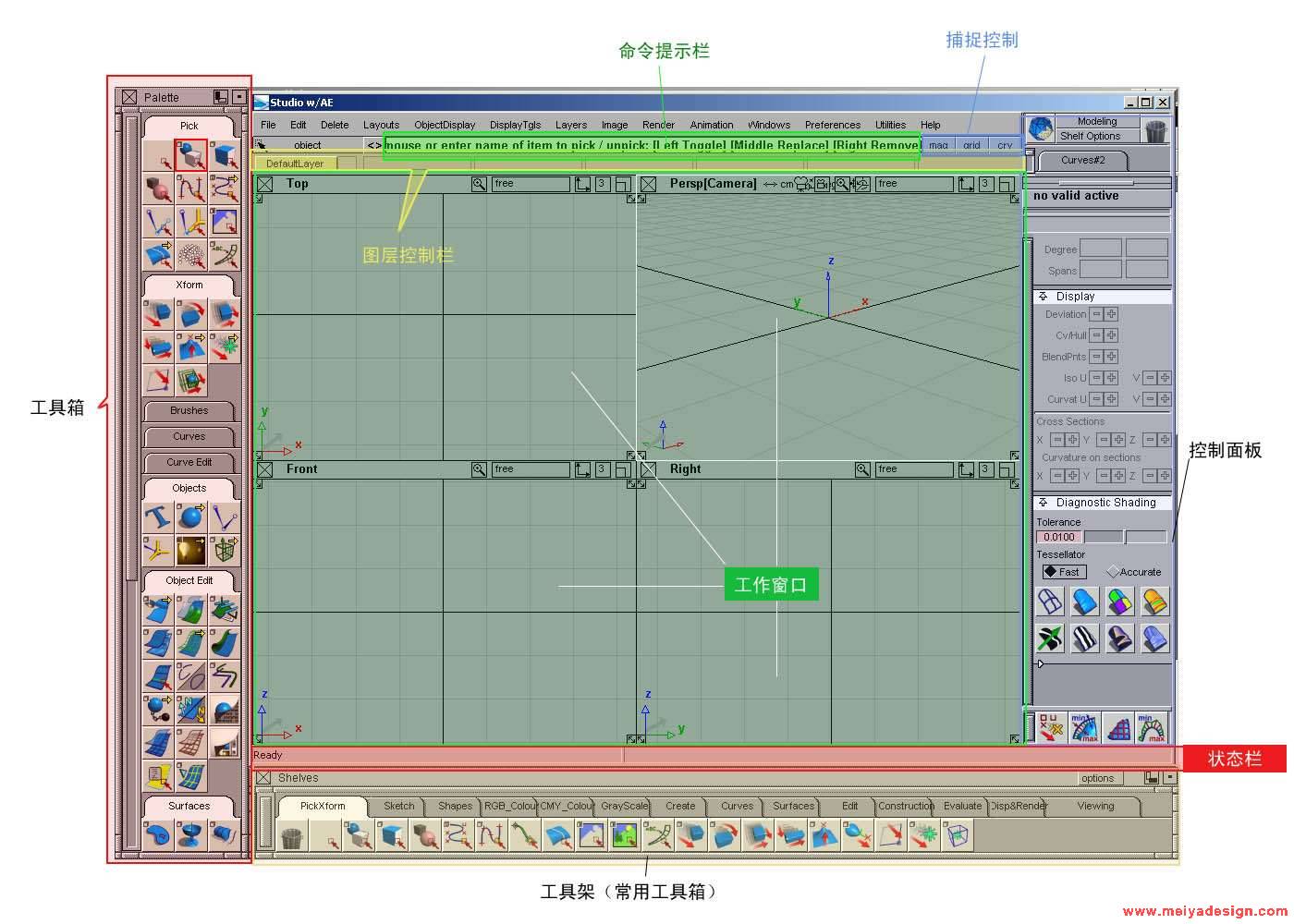The height and width of the screenshot is (924, 1294).
Task: Toggle the grid snap button
Action: click(x=971, y=145)
